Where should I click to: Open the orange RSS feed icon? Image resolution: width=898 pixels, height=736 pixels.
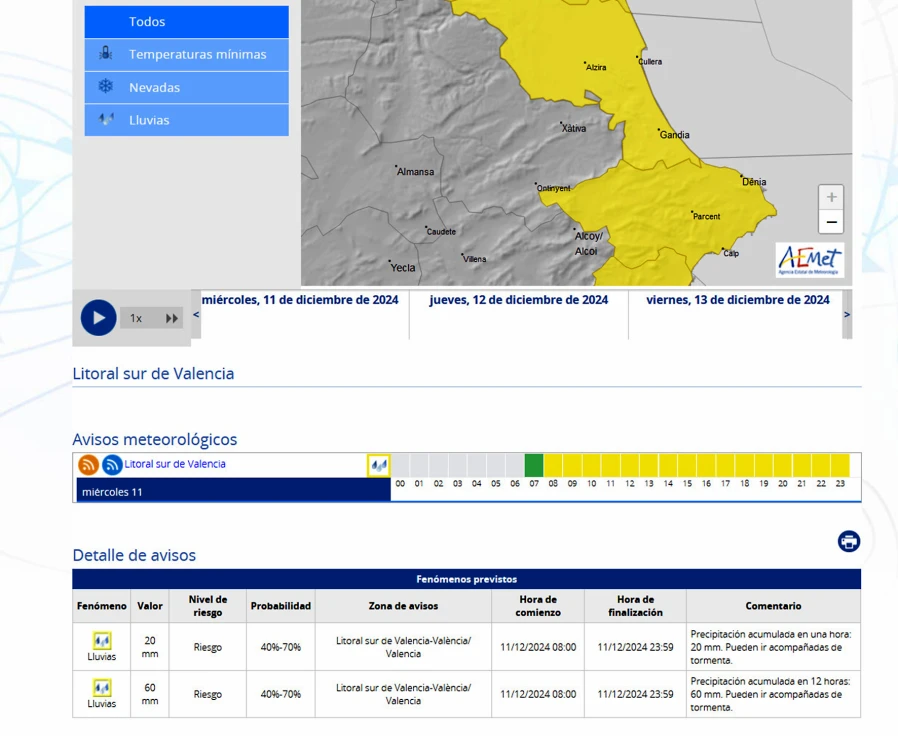89,465
